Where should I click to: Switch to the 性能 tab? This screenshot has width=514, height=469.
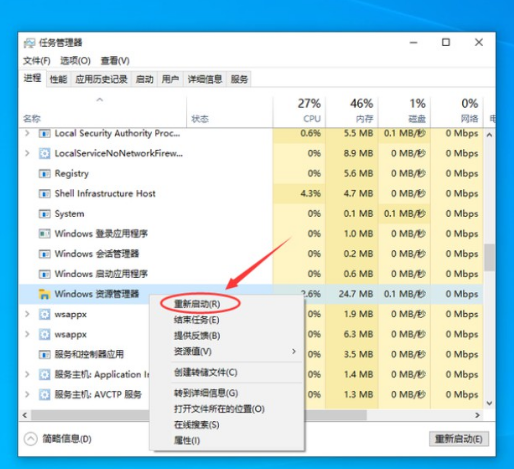[x=58, y=79]
